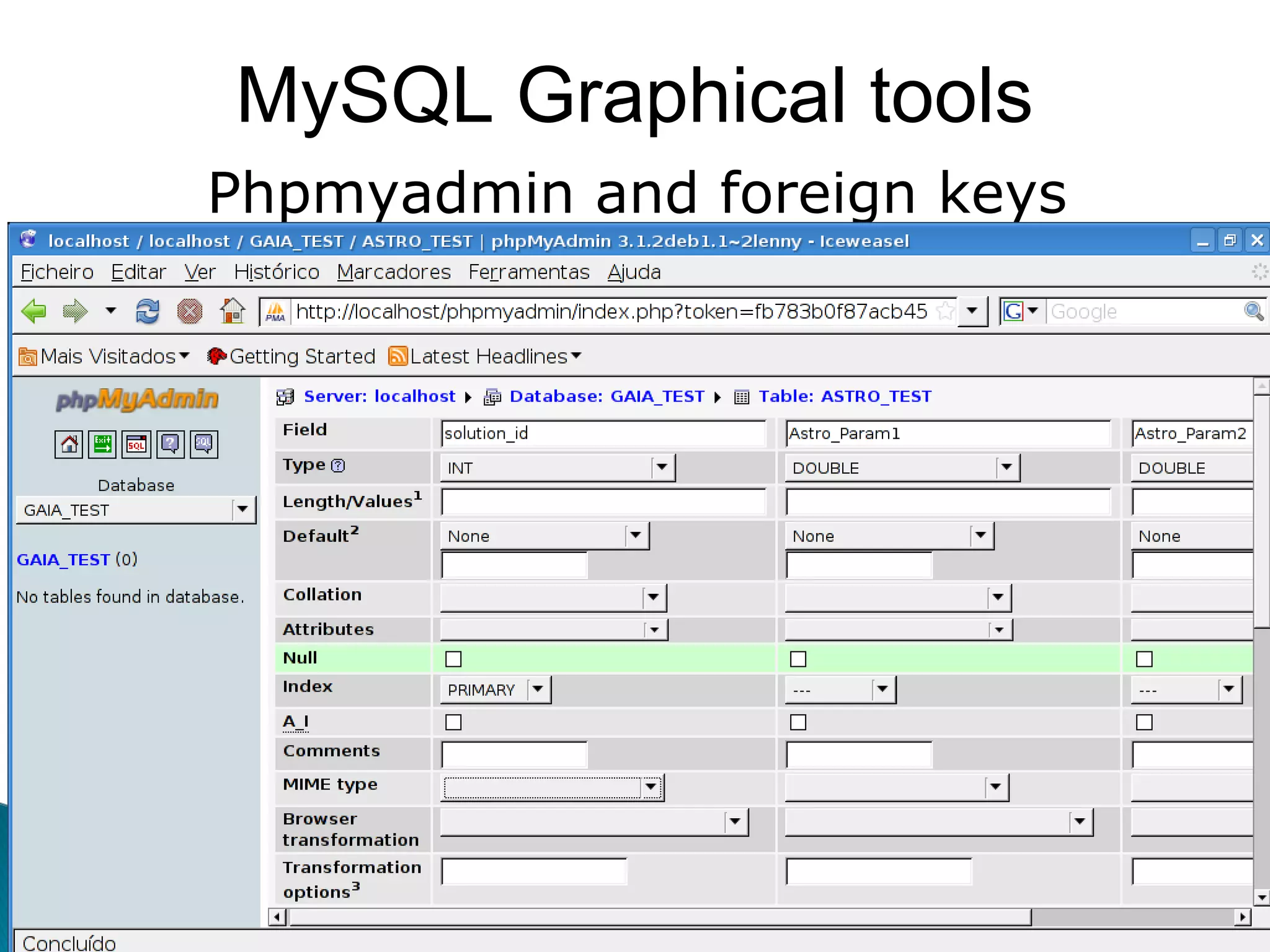Click the GAIA_TEST link in sidebar

pos(63,560)
